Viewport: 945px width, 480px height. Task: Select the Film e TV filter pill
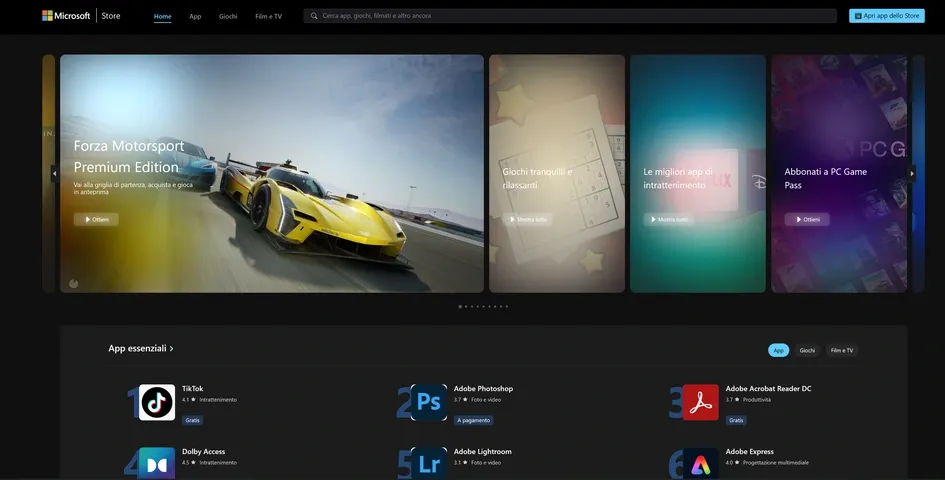click(x=842, y=350)
